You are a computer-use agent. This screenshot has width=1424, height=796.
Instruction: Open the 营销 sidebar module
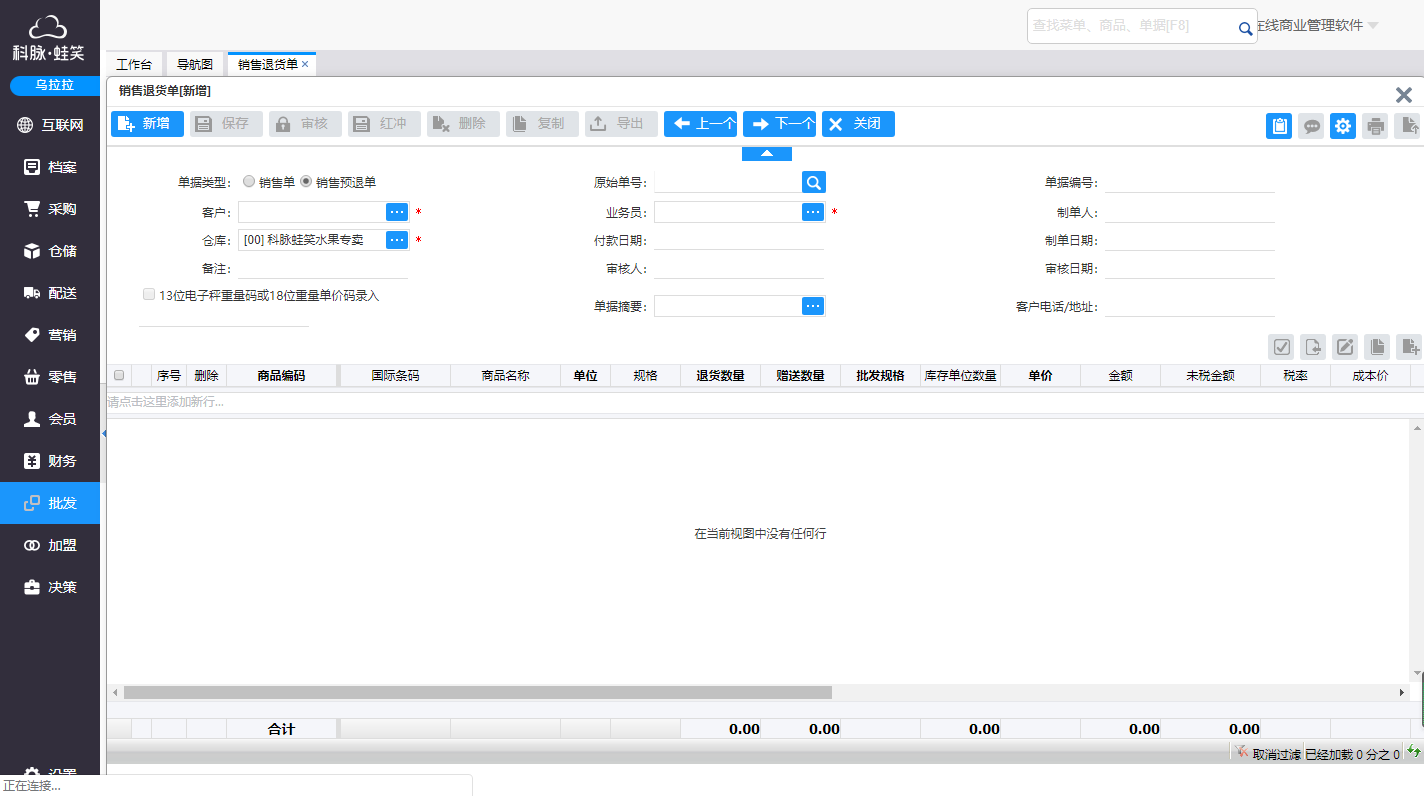point(50,335)
